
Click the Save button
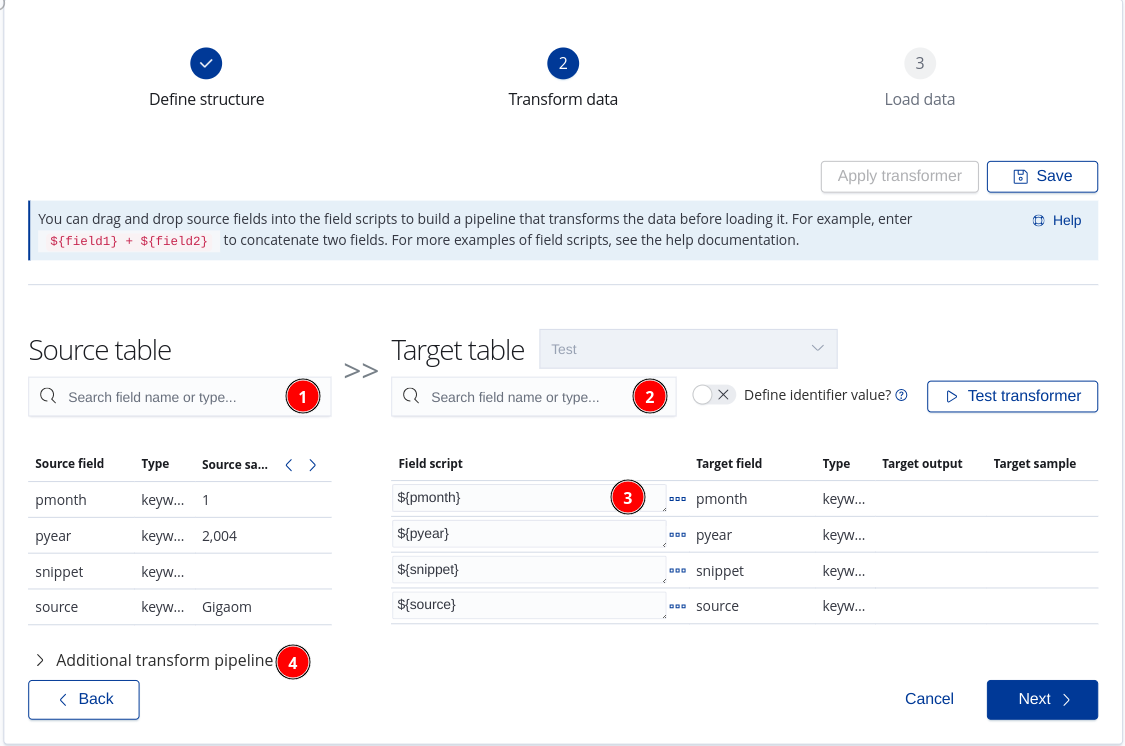1042,176
